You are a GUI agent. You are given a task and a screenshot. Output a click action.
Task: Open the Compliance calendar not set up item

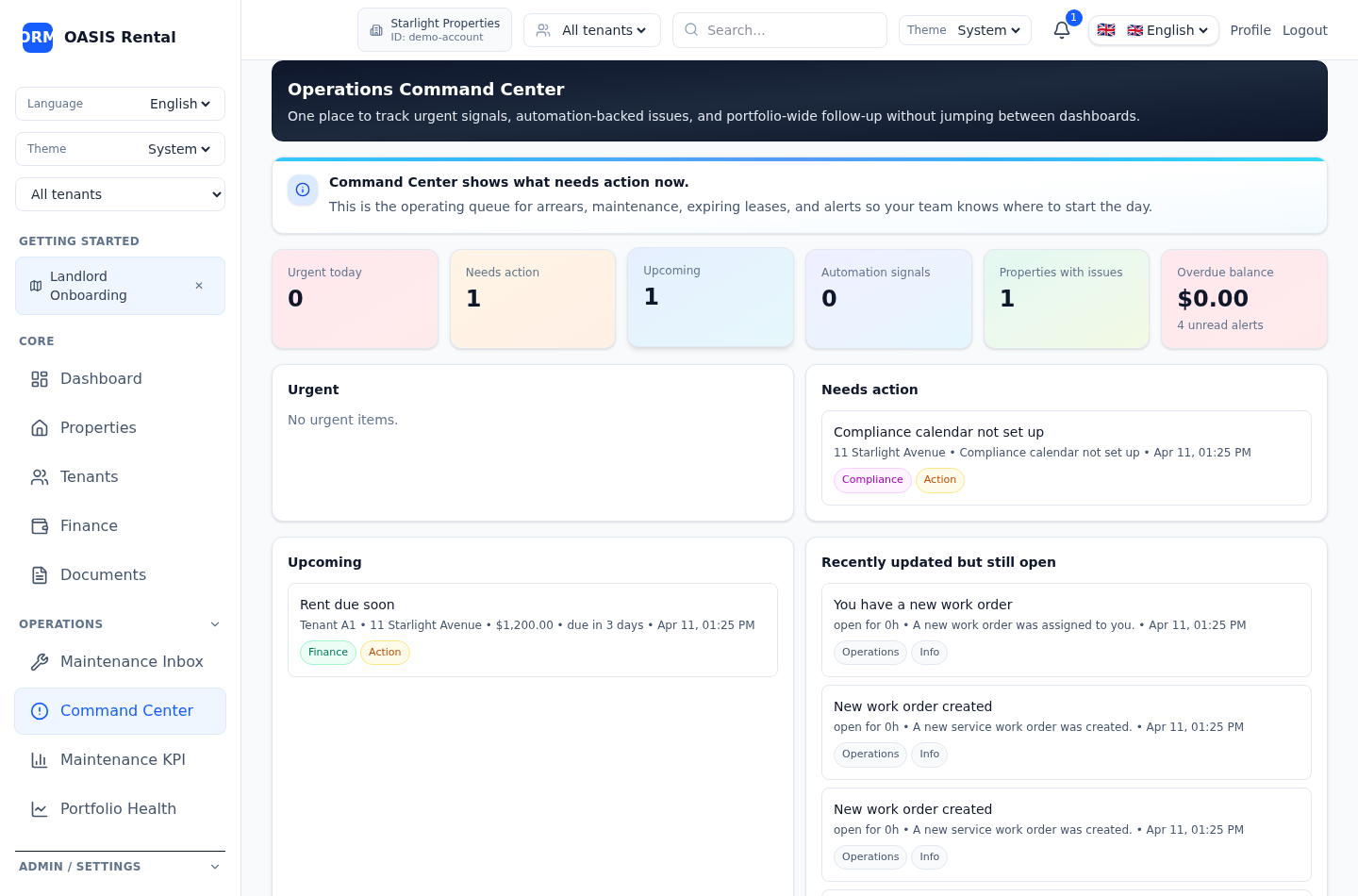[938, 432]
